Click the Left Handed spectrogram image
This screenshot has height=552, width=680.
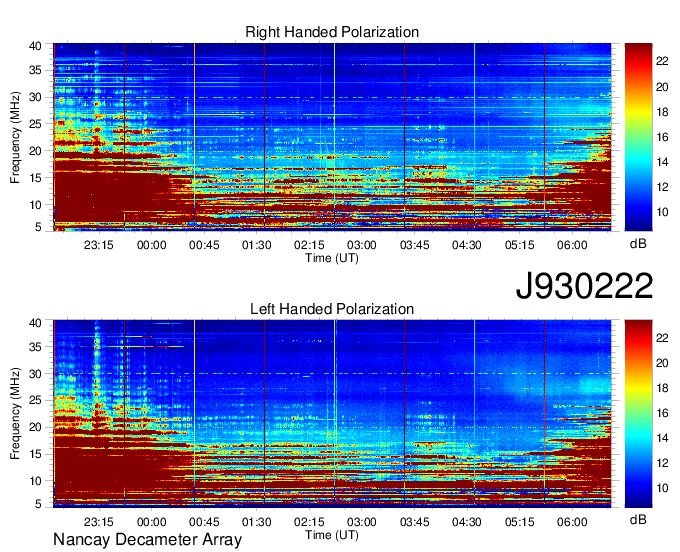[332, 414]
